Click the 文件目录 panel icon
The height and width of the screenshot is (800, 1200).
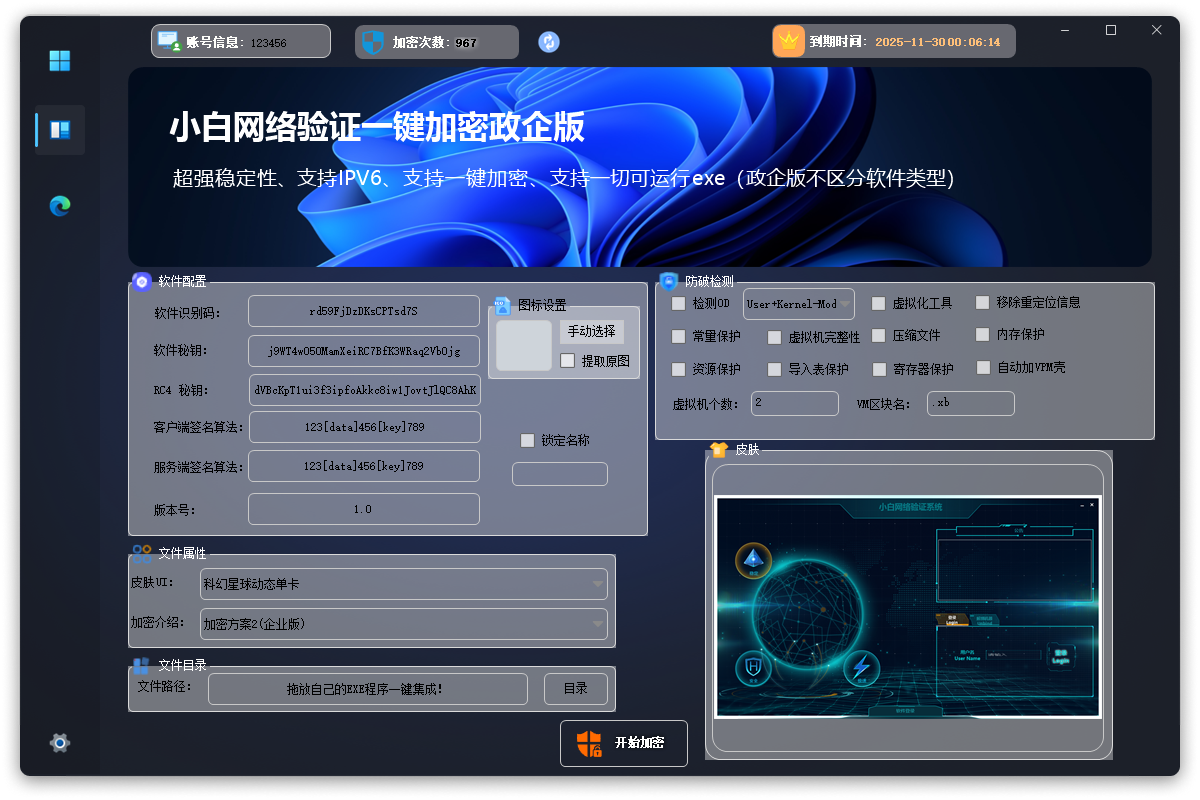pos(139,665)
